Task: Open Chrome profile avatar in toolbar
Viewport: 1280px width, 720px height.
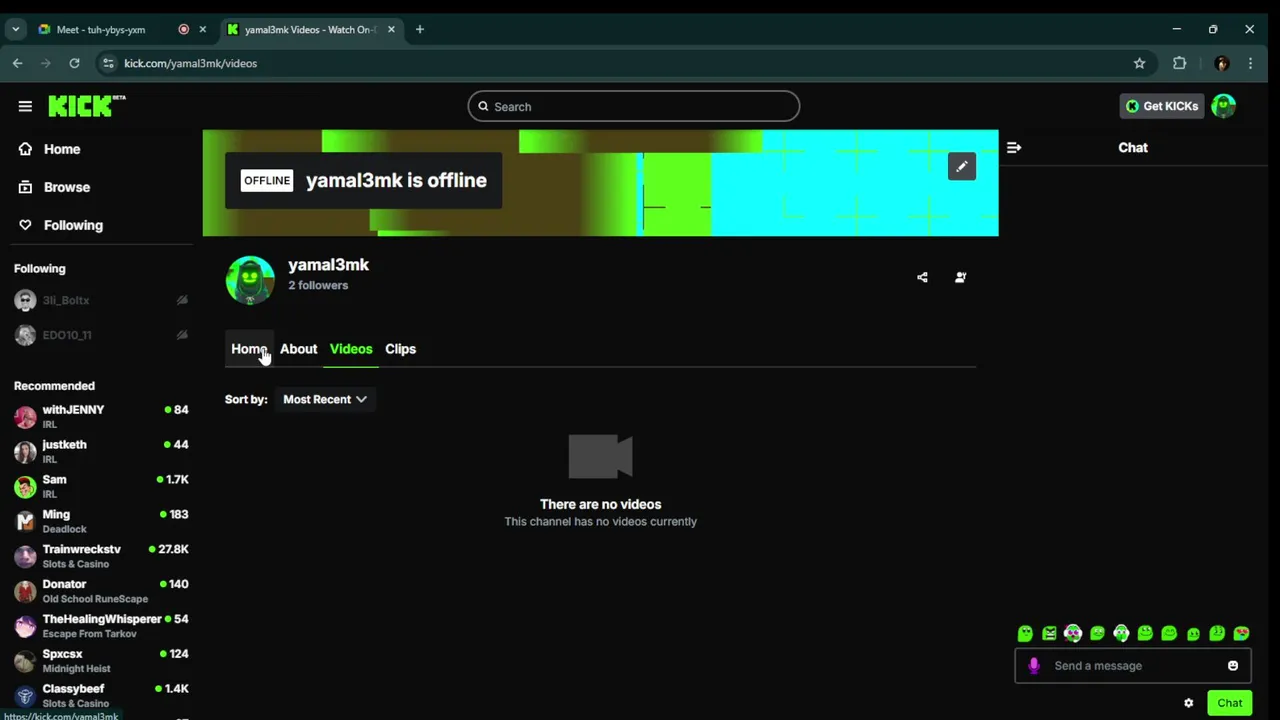Action: tap(1221, 63)
